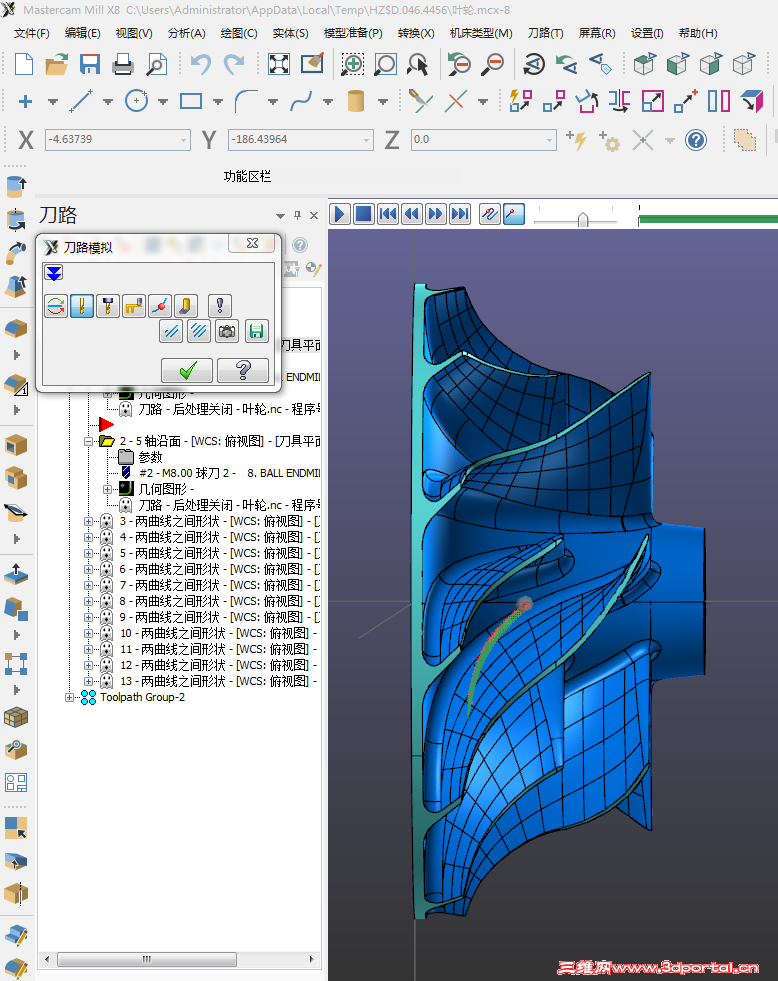Image resolution: width=778 pixels, height=981 pixels.
Task: Click the print icon in the toolbar
Action: [x=123, y=66]
